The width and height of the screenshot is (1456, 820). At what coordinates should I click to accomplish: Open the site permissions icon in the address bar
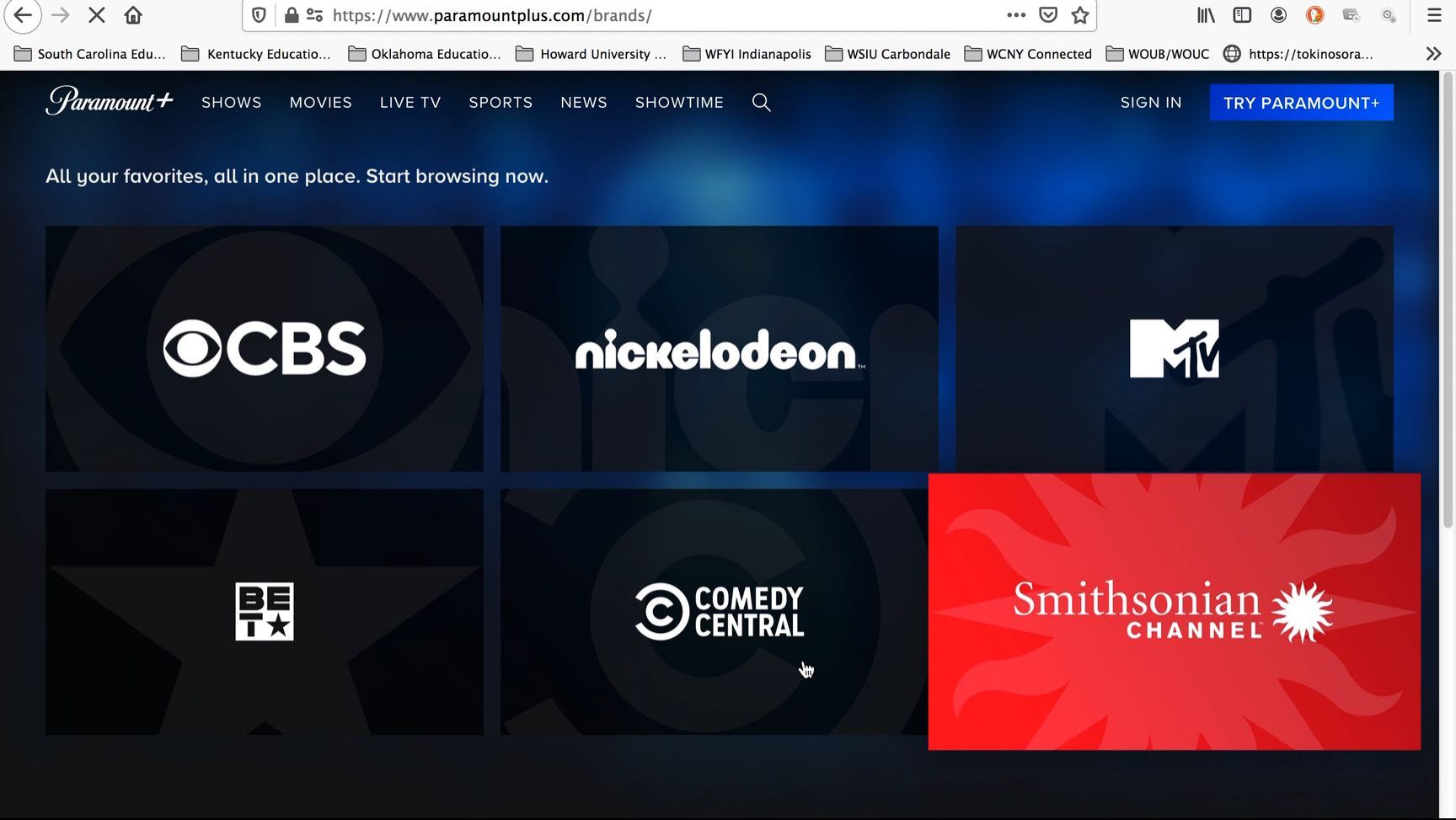tap(314, 15)
